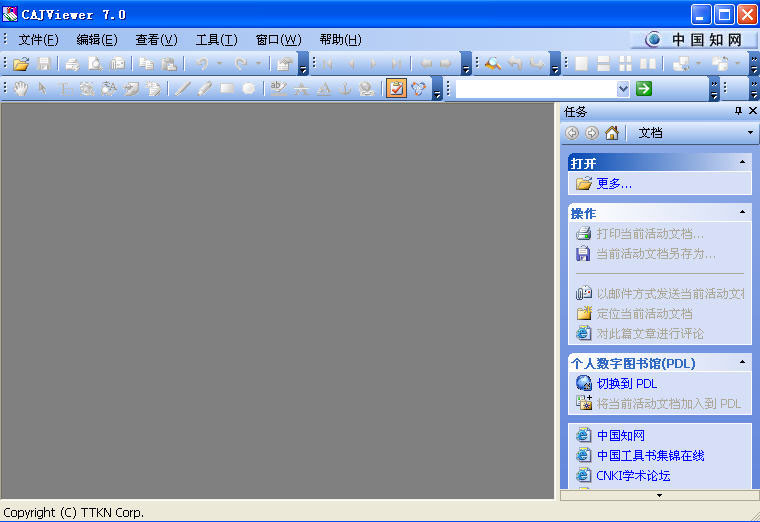The image size is (760, 522).
Task: Click the two-page side-by-side layout icon
Action: point(648,63)
